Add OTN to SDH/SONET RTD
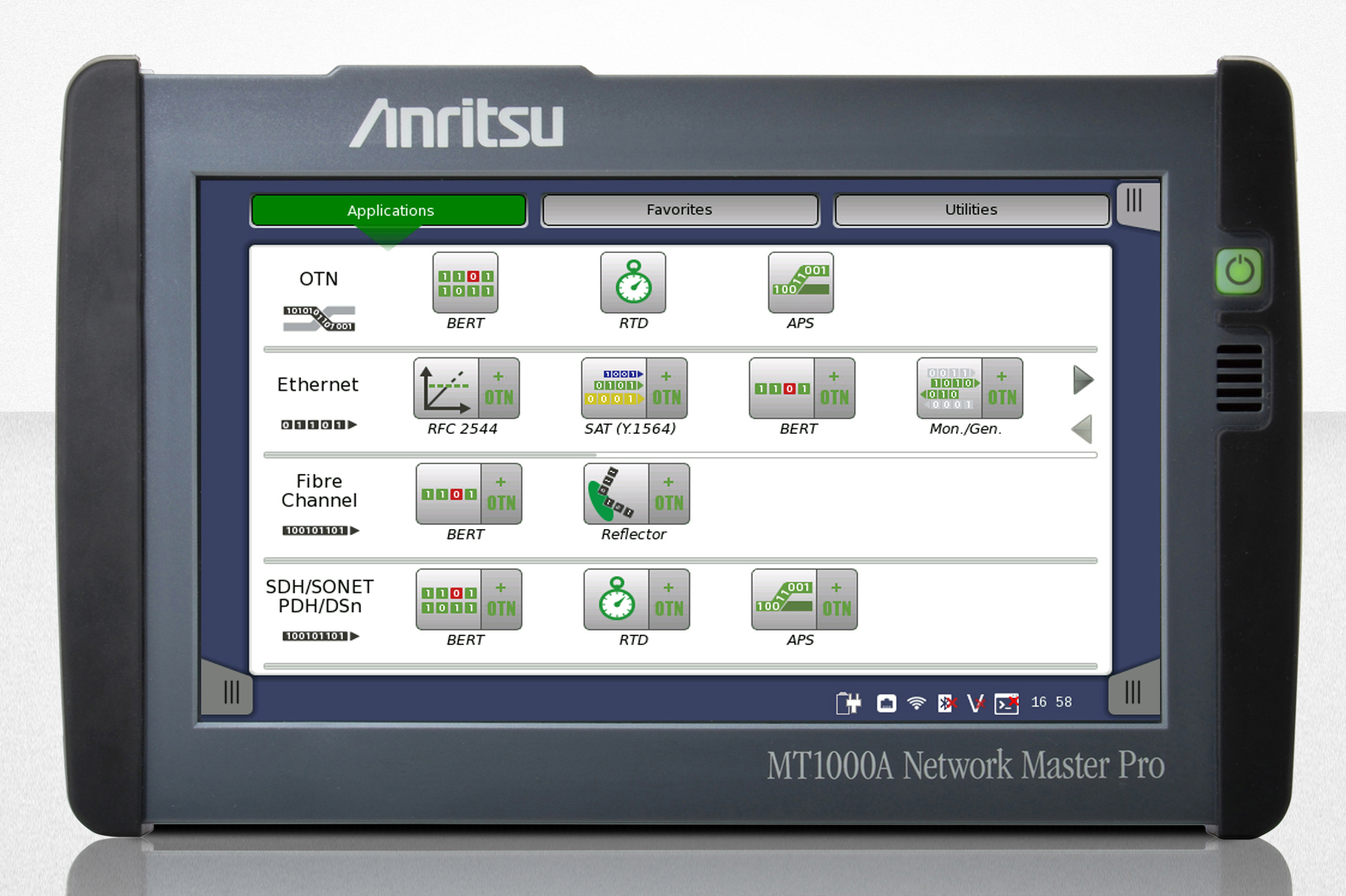The height and width of the screenshot is (896, 1346). [669, 599]
